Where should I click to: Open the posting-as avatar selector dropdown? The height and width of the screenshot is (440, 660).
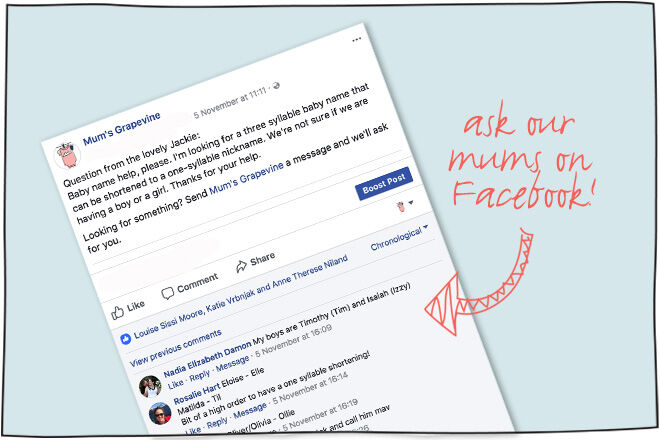(x=405, y=205)
